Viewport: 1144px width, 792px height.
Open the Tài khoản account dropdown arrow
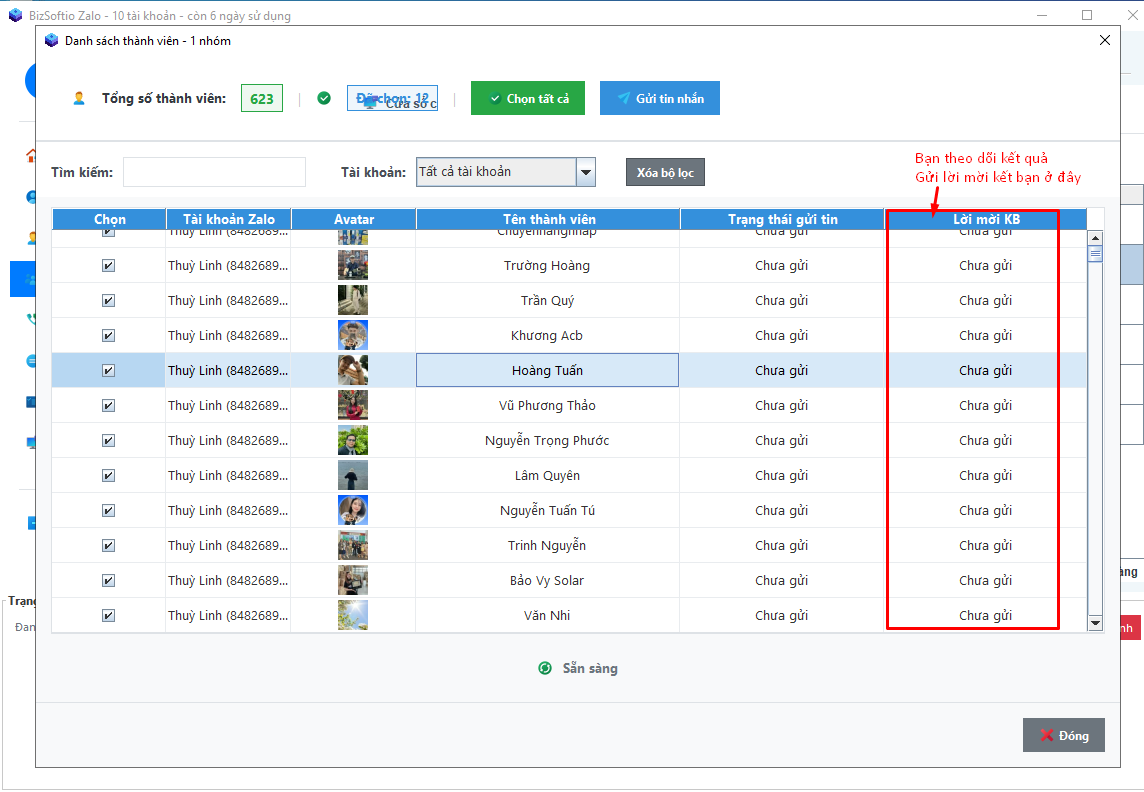586,172
